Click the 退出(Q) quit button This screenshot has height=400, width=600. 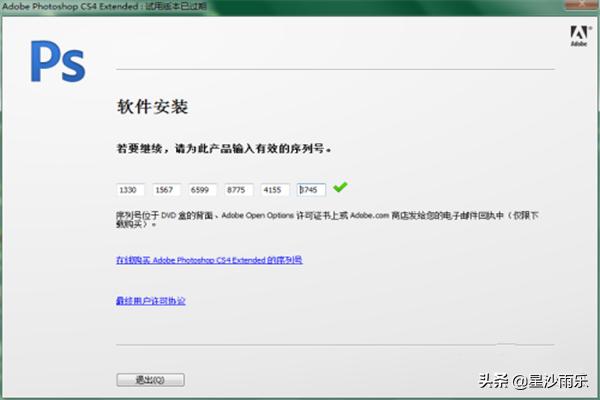click(150, 380)
